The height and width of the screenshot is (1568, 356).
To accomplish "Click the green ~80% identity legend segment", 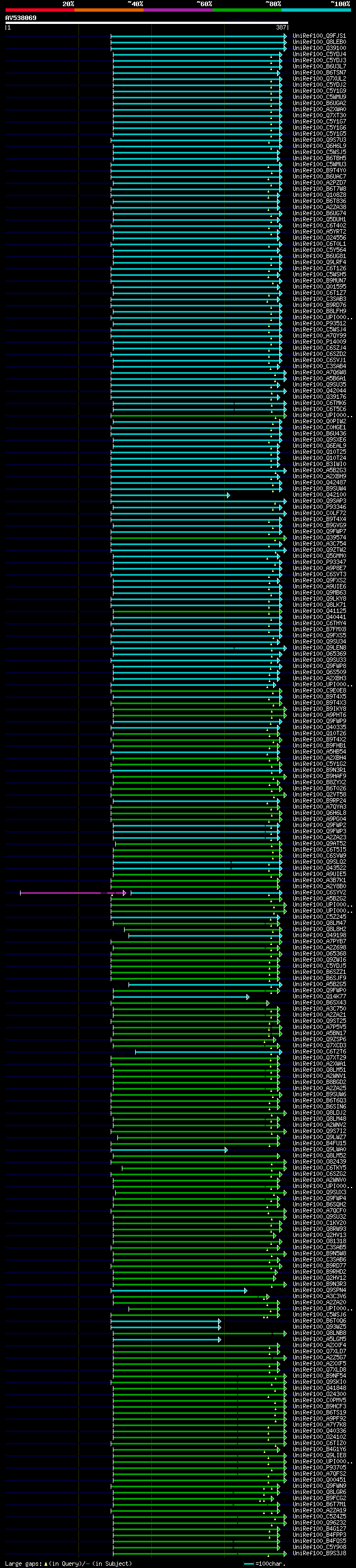I will (247, 10).
